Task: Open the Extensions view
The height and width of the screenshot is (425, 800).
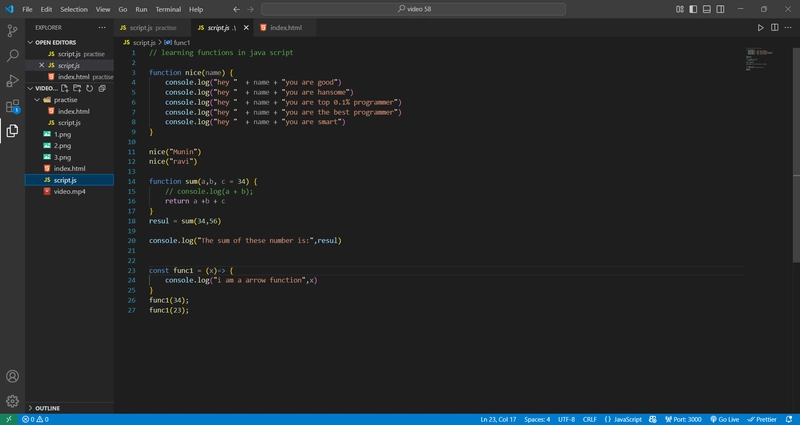Action: pyautogui.click(x=12, y=106)
